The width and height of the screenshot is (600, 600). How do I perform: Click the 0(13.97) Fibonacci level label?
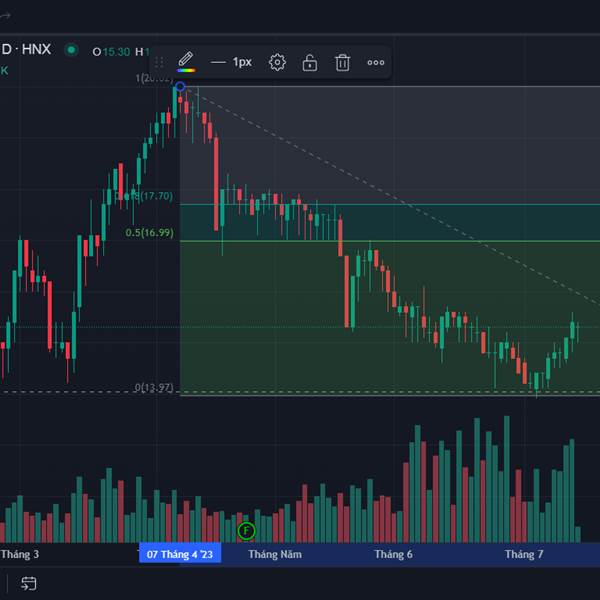pos(154,388)
